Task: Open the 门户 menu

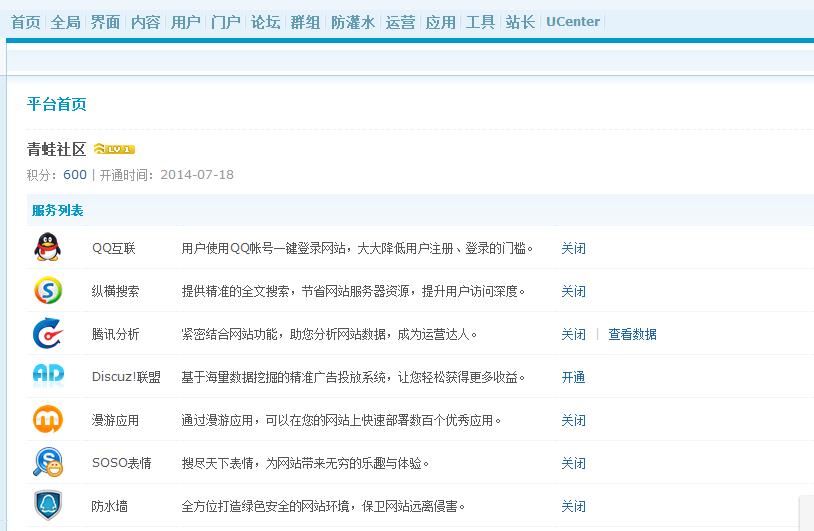Action: point(225,22)
